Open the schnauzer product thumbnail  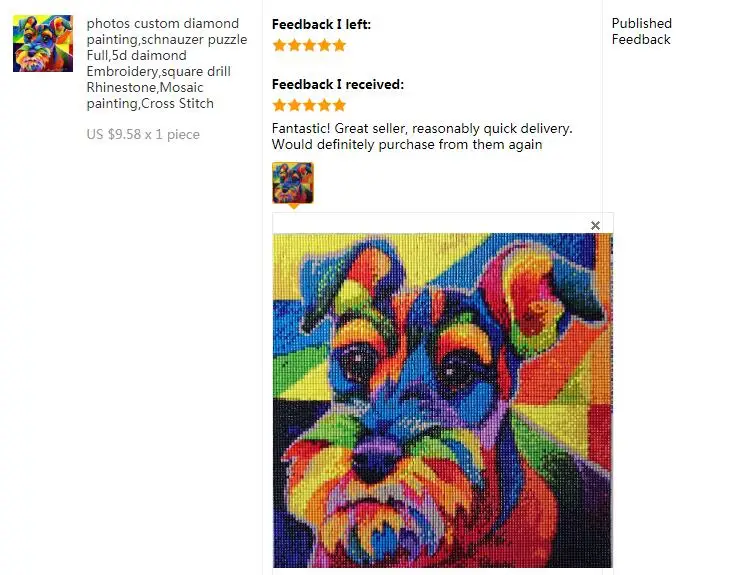(x=43, y=43)
